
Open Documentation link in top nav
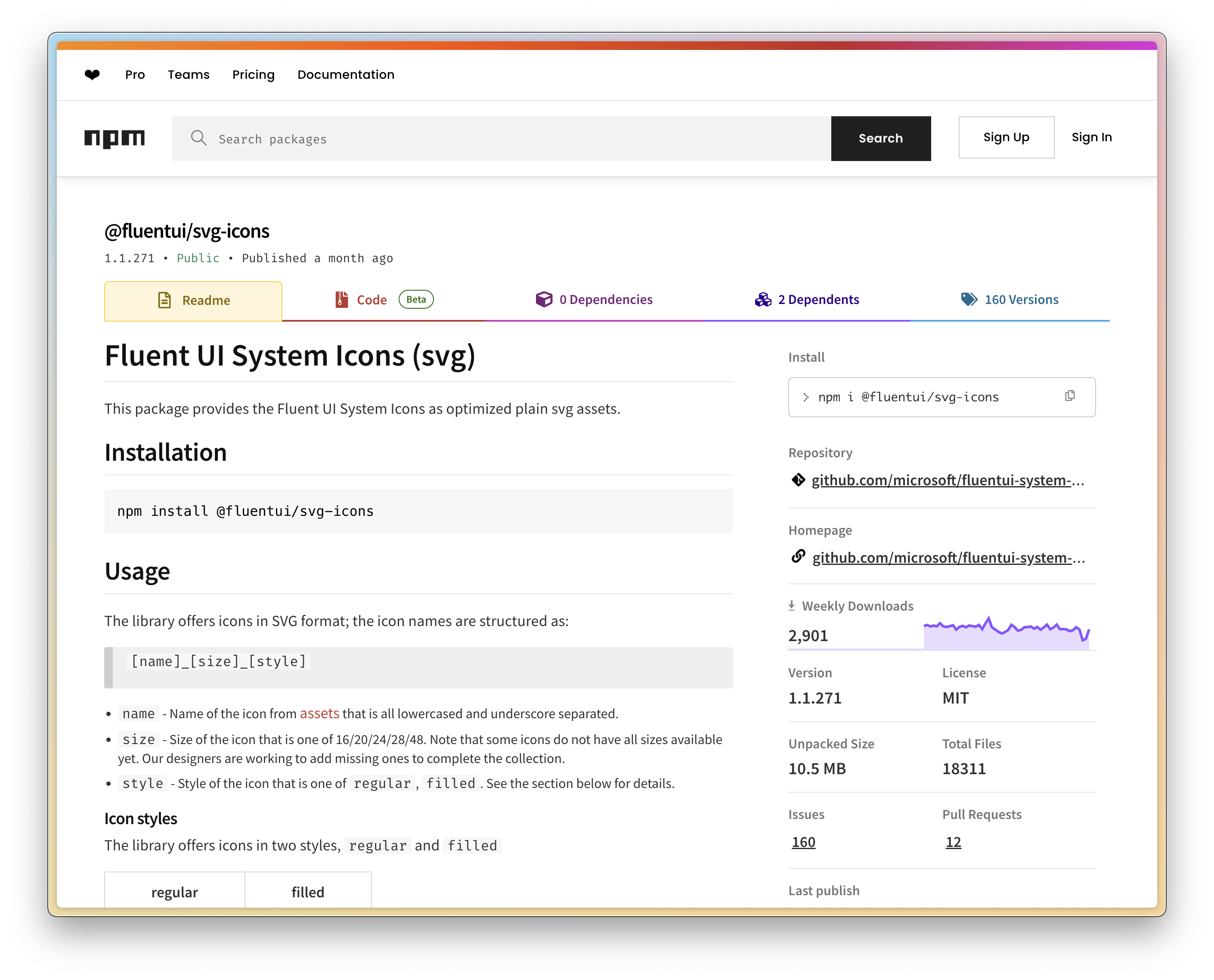tap(346, 74)
